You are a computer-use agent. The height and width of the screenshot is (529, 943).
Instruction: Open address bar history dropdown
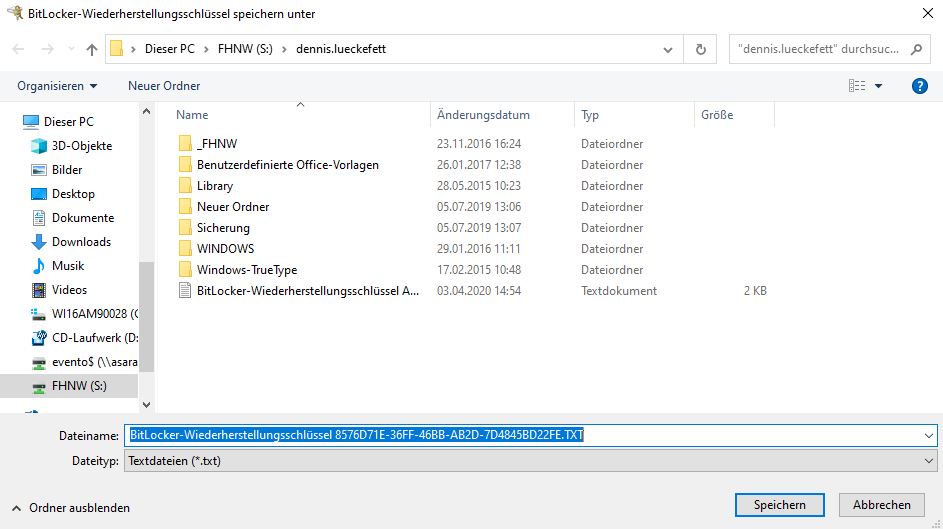(668, 49)
